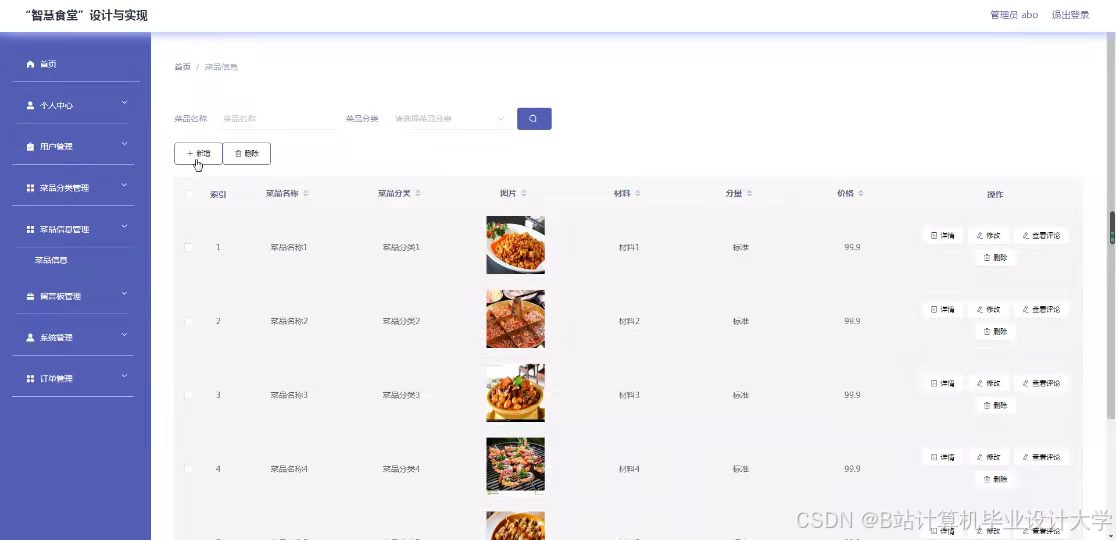Sort table by 材料 column arrows
This screenshot has width=1116, height=540.
pos(638,194)
